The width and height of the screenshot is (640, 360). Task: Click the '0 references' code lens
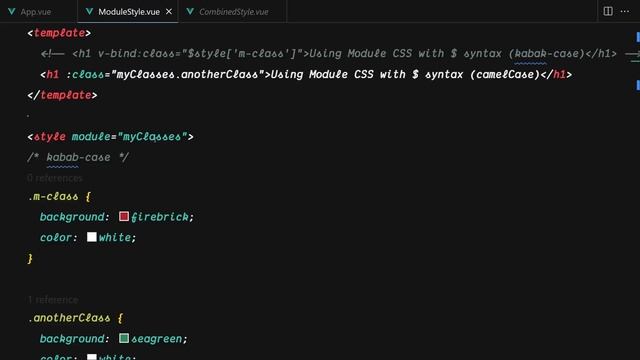tap(55, 178)
